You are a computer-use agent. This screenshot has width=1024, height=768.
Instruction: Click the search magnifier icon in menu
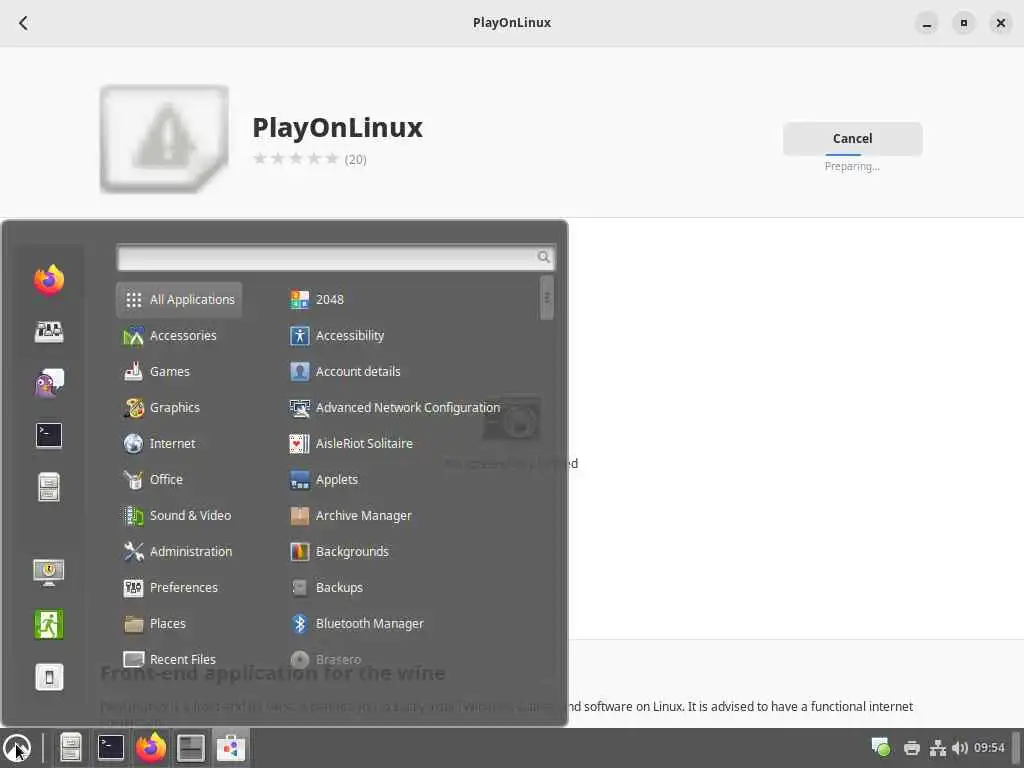(543, 257)
